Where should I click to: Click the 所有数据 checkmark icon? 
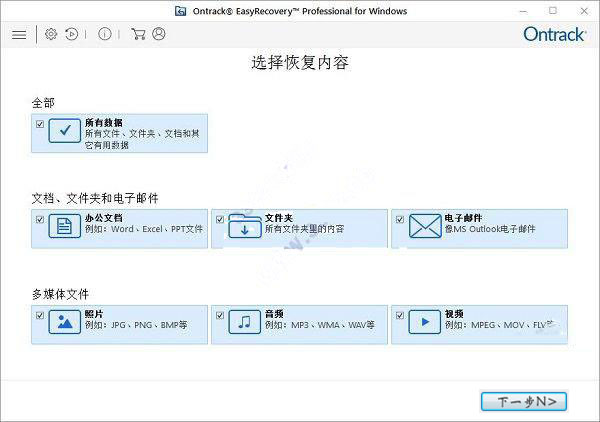pyautogui.click(x=64, y=131)
